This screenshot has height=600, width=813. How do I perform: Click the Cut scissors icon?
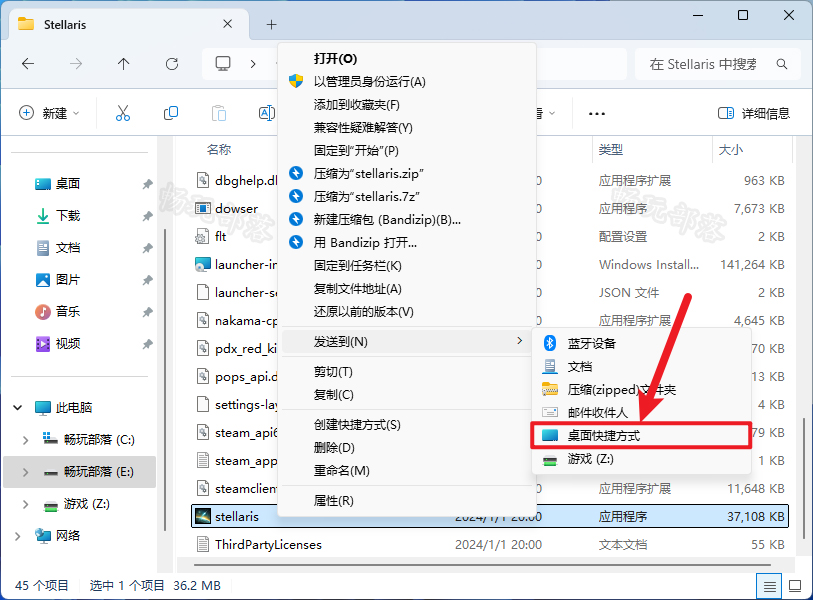coord(123,113)
